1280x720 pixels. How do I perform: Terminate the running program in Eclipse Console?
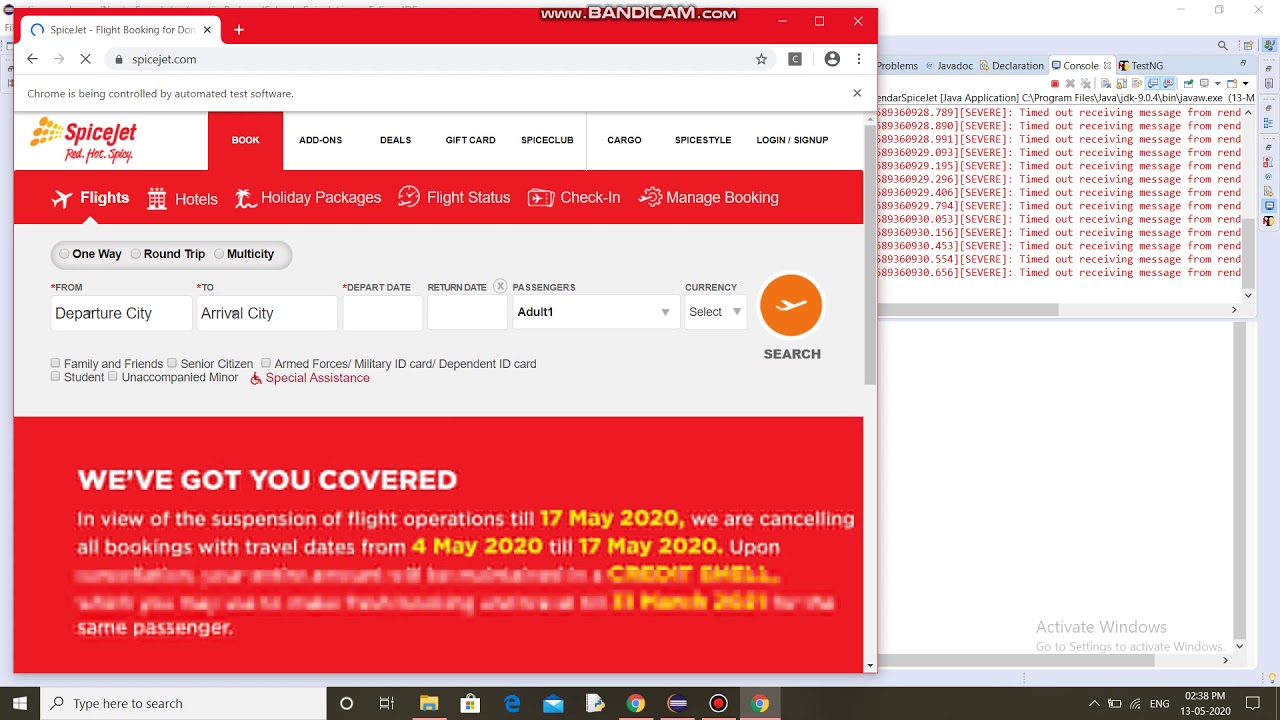pyautogui.click(x=1055, y=83)
